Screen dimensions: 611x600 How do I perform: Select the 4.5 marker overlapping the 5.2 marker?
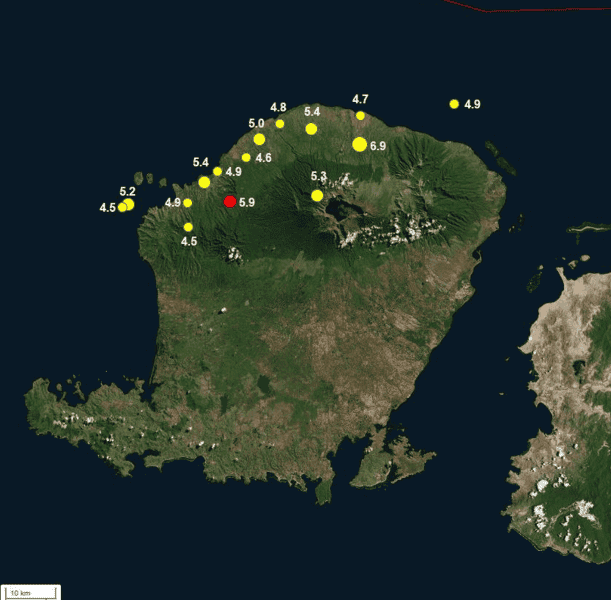[122, 207]
